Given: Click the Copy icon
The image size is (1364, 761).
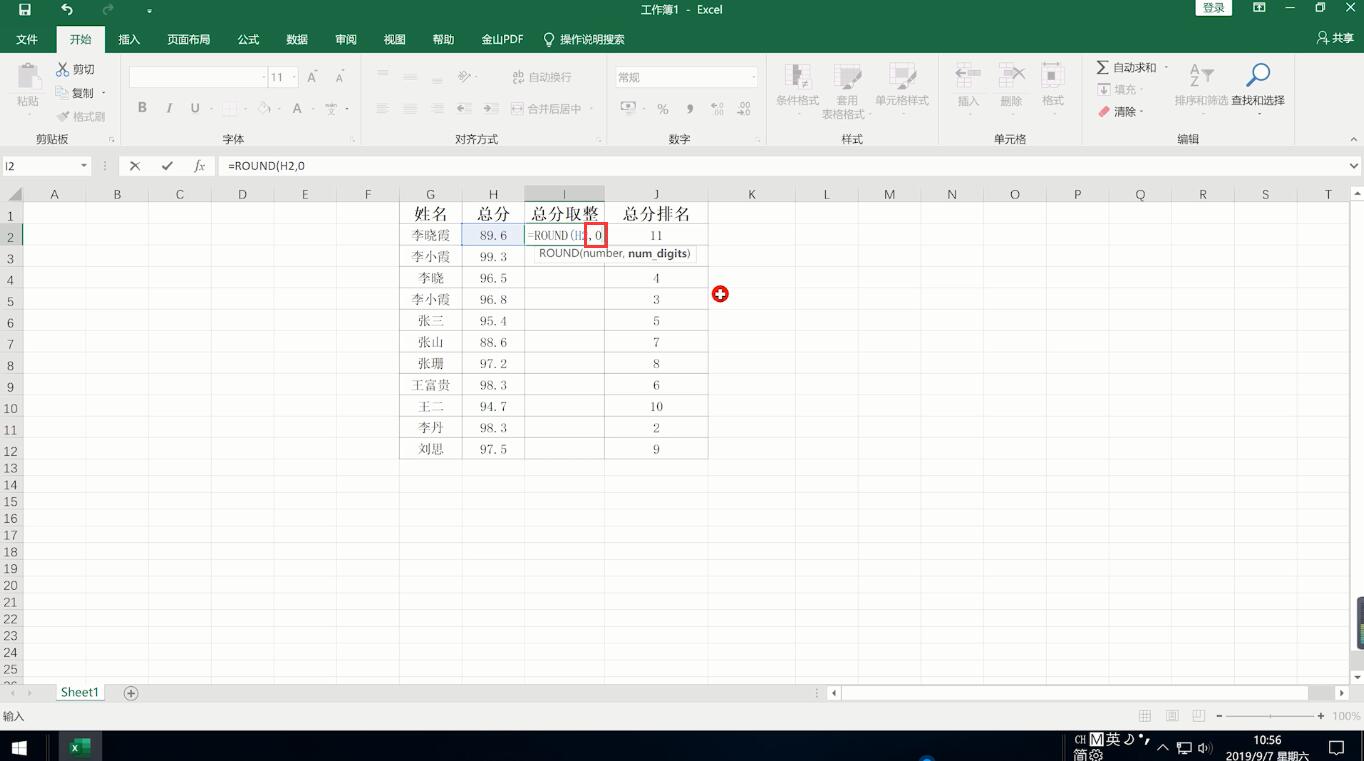Looking at the screenshot, I should [x=62, y=92].
